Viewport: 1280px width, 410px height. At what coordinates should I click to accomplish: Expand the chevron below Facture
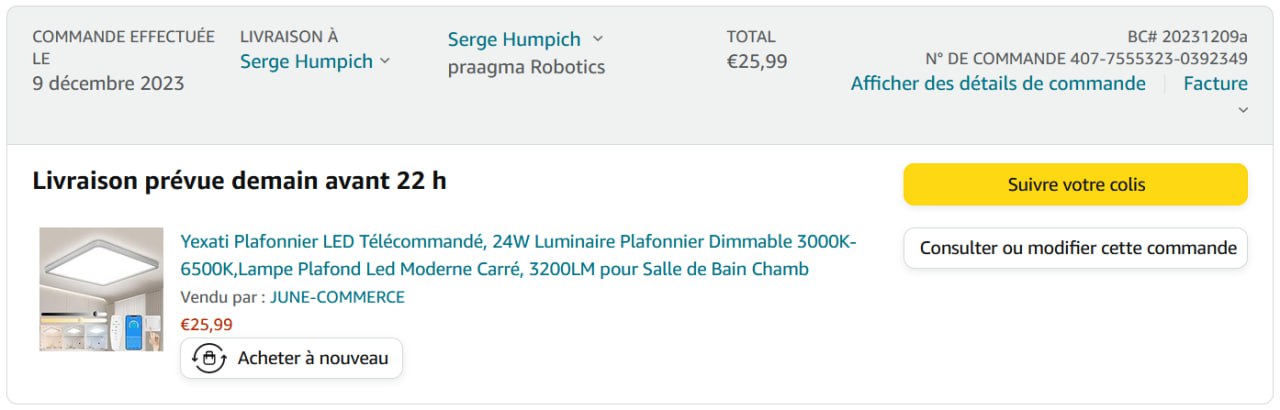click(1243, 110)
